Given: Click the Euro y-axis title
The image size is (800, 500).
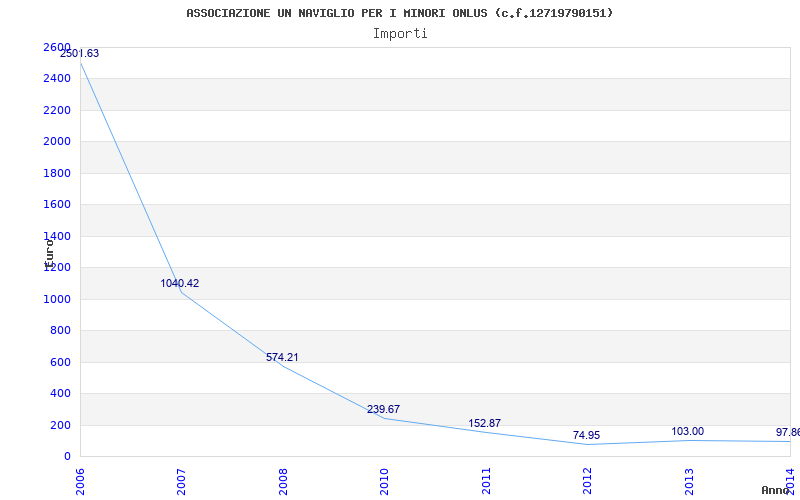Looking at the screenshot, I should click(x=49, y=253).
